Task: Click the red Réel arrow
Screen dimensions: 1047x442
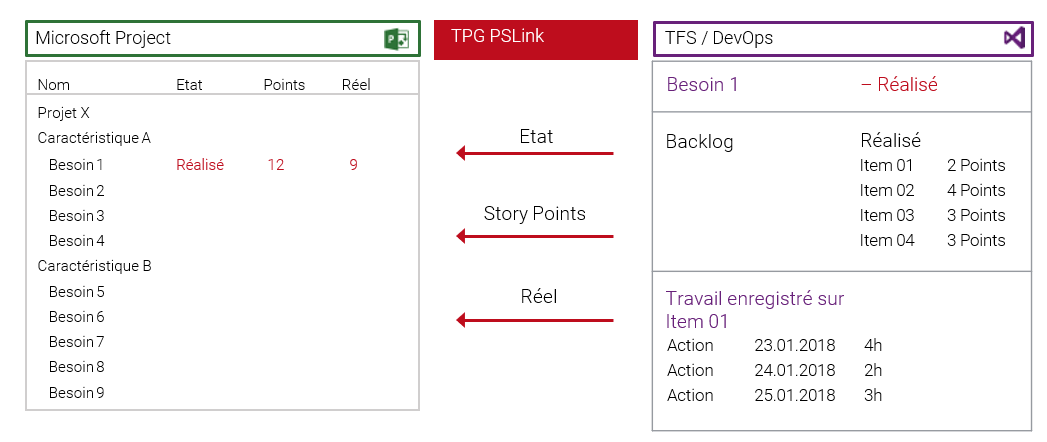Action: click(534, 320)
